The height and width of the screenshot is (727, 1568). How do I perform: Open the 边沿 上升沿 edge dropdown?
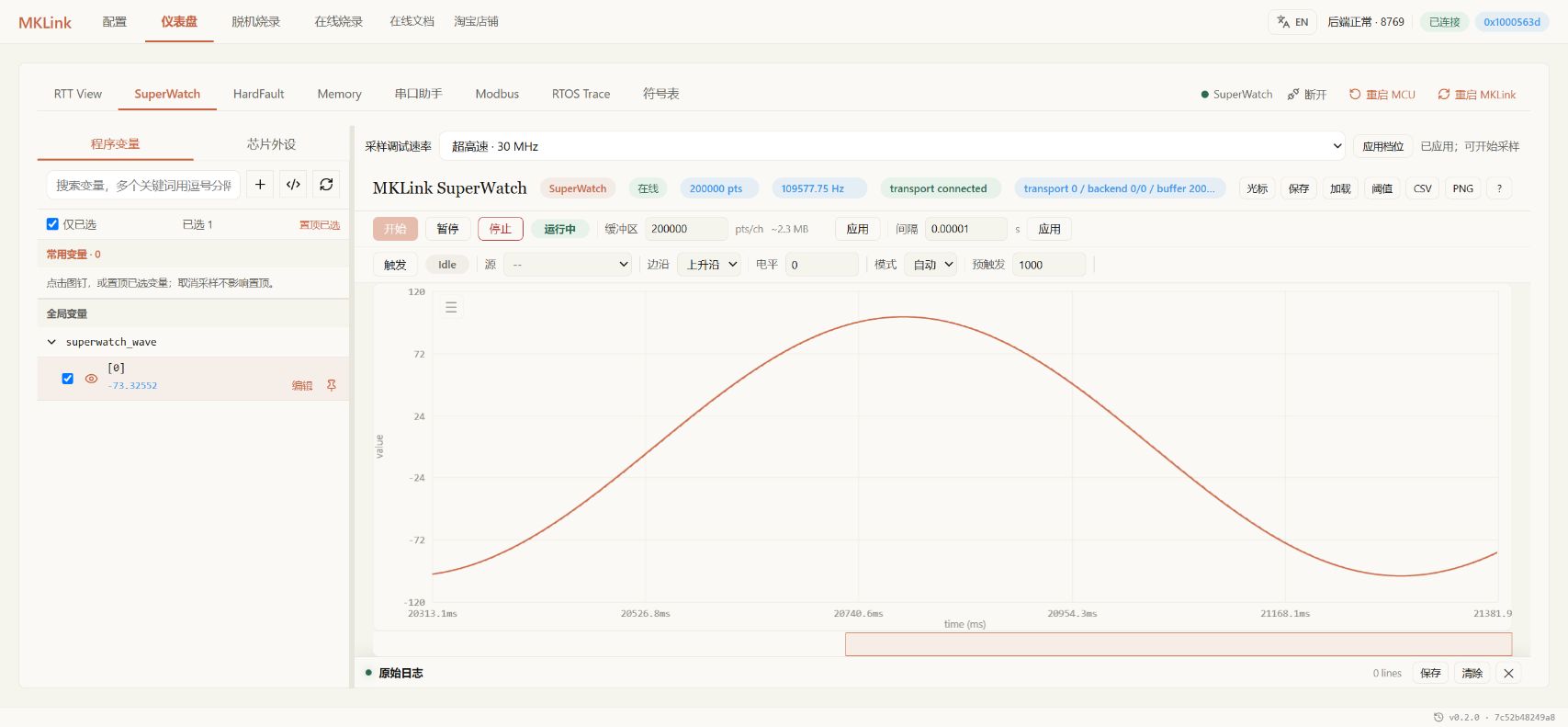(x=709, y=265)
